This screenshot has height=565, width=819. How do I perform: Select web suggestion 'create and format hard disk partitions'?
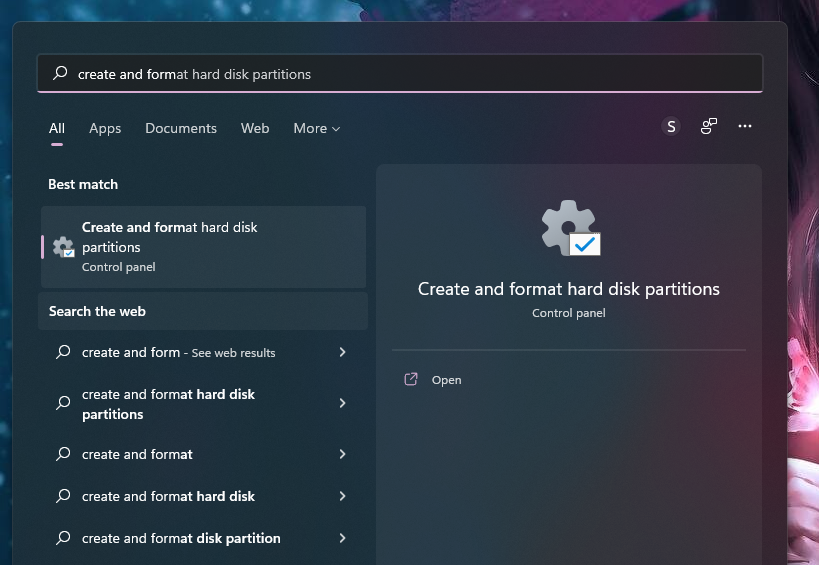[203, 403]
